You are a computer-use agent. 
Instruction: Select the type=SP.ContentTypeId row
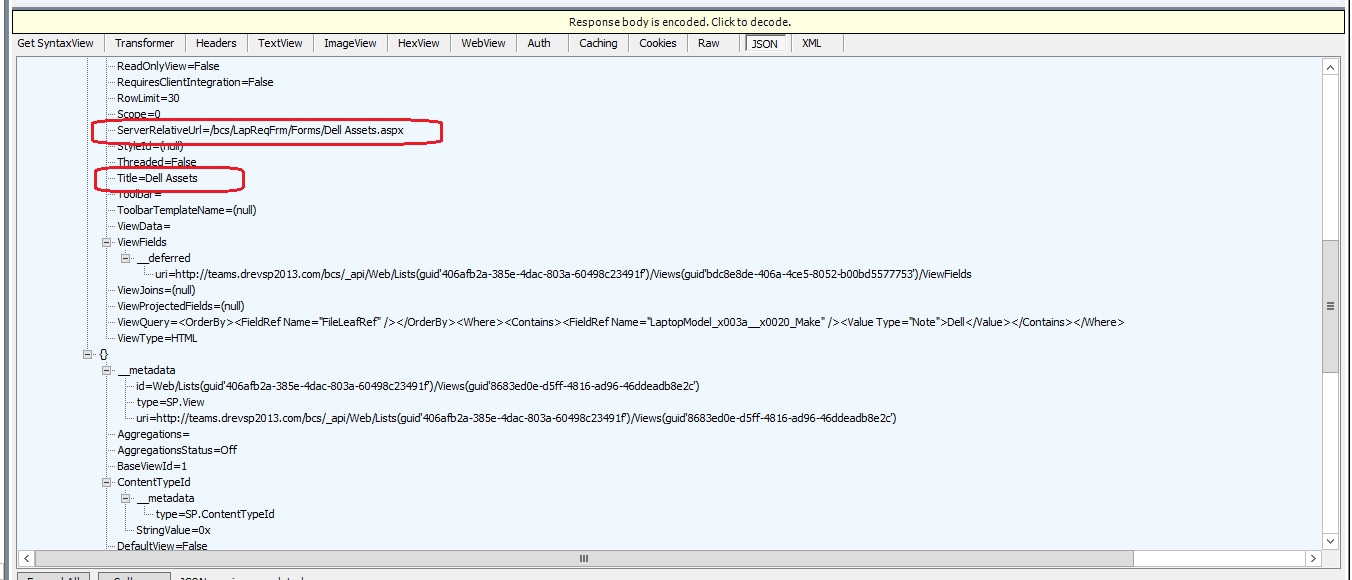coord(215,514)
